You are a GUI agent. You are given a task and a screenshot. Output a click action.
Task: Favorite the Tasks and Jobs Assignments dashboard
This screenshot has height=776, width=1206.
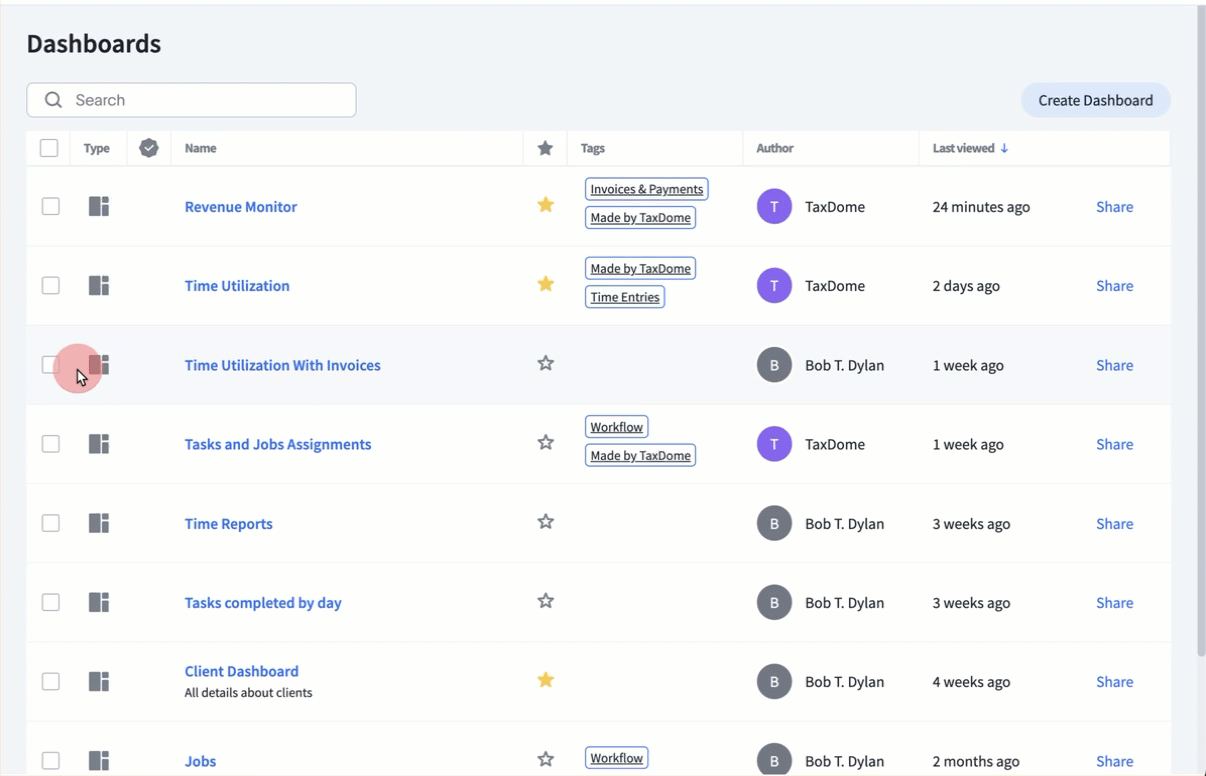545,443
